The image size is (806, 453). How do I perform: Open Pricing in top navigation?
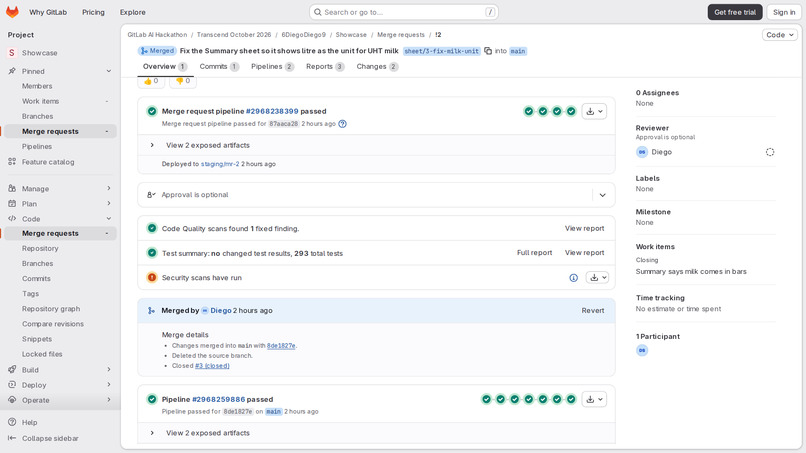pyautogui.click(x=93, y=12)
